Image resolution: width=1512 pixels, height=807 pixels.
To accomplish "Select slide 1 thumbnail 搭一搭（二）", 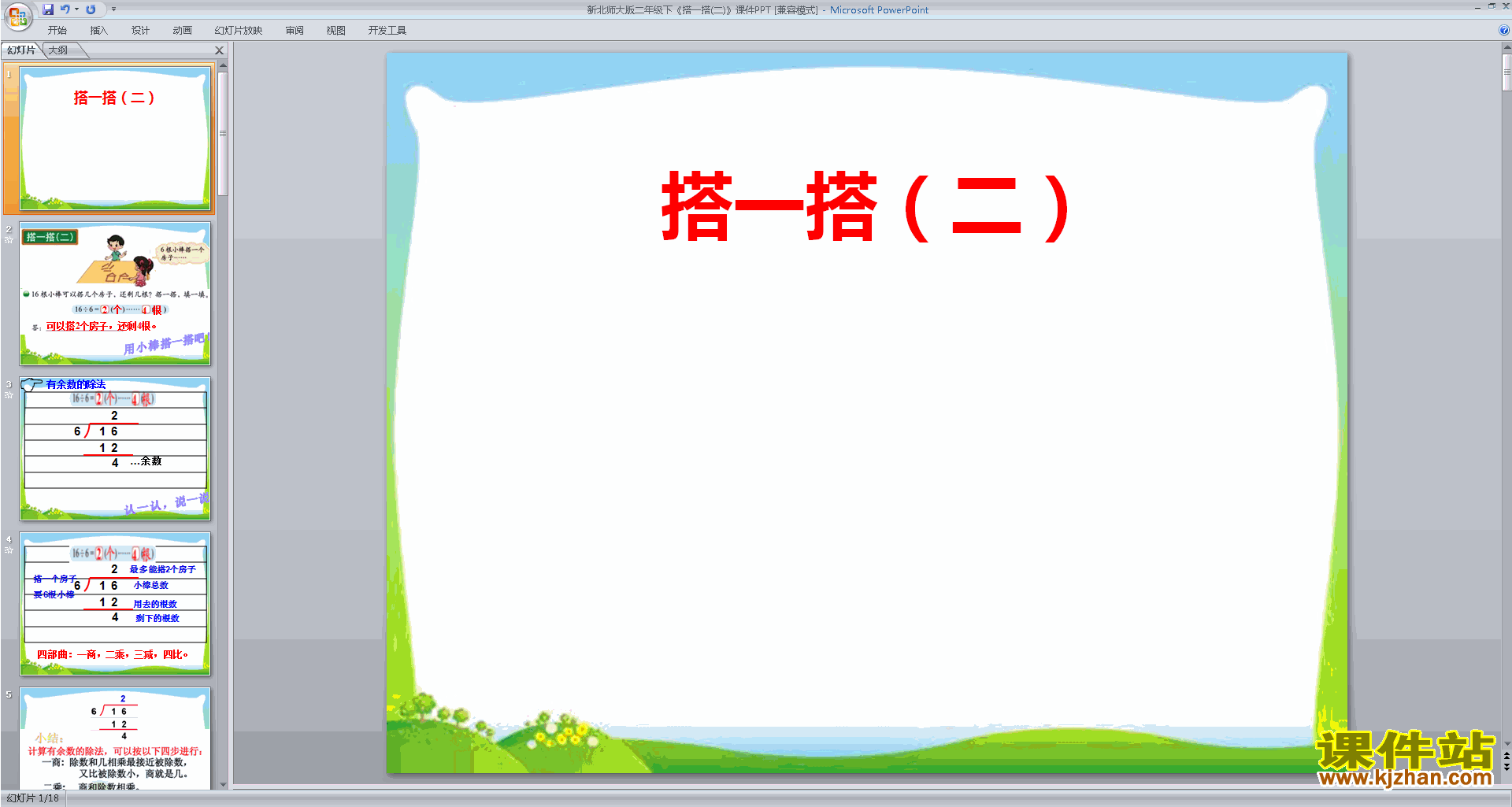I will tap(115, 139).
